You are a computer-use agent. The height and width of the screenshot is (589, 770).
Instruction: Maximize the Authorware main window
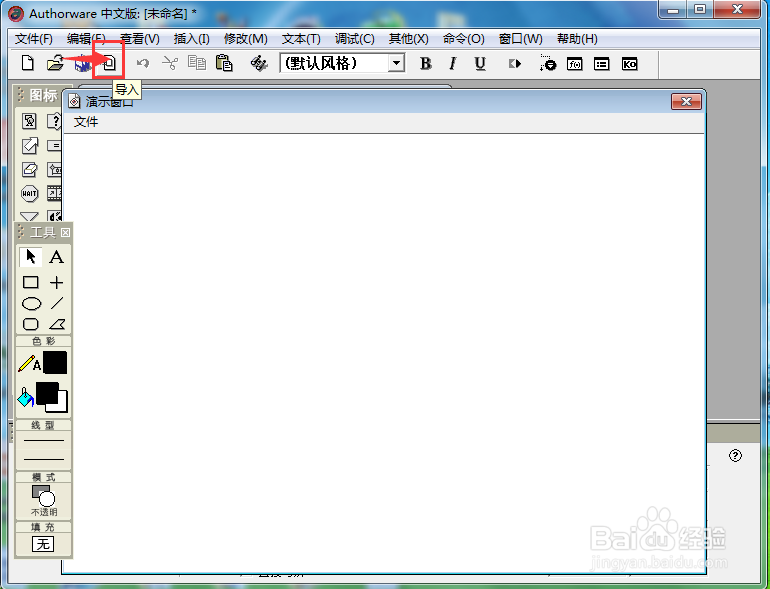[700, 9]
